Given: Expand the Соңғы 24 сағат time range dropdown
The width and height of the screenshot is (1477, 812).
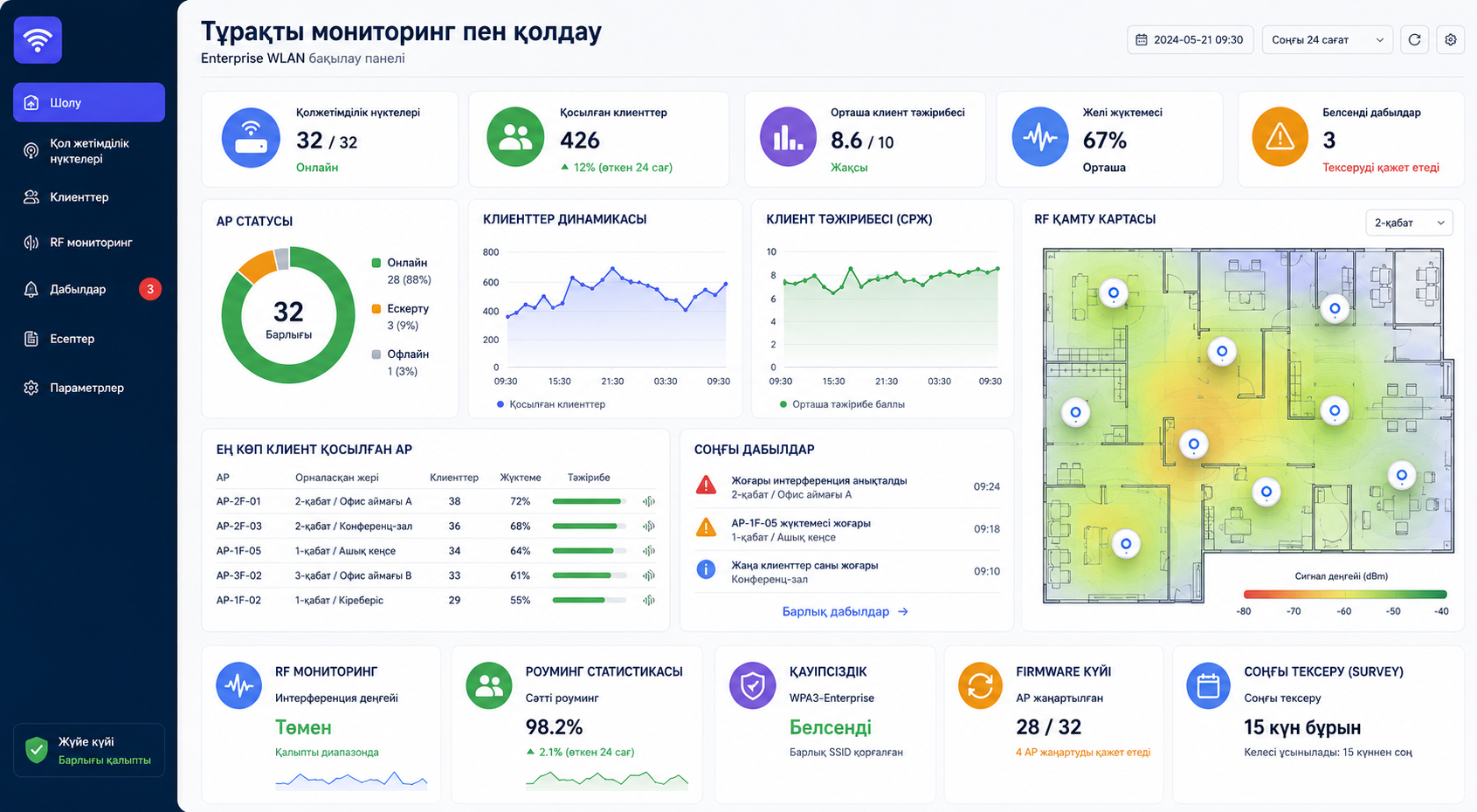Looking at the screenshot, I should [1328, 39].
